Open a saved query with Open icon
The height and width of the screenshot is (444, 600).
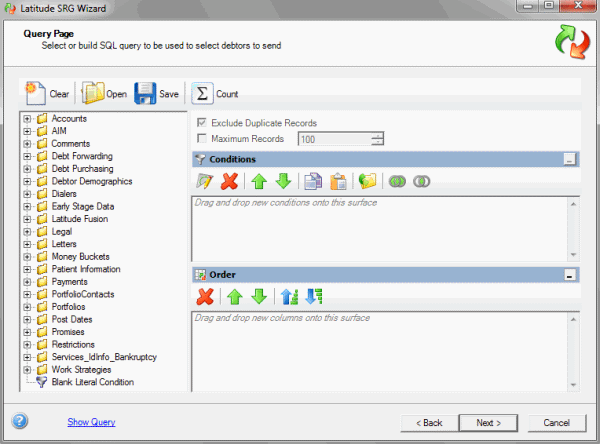(x=93, y=93)
